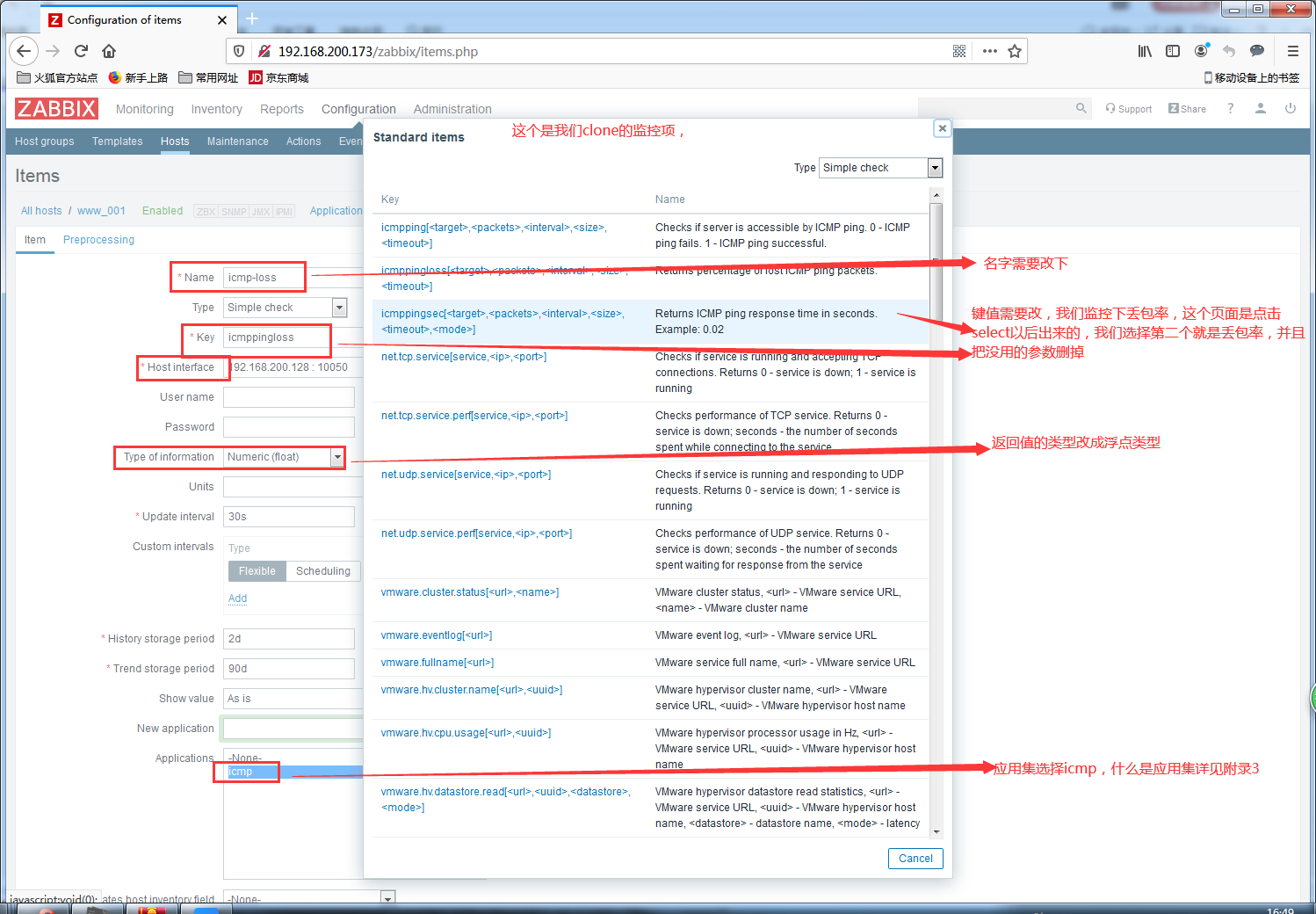Image resolution: width=1316 pixels, height=914 pixels.
Task: Open the Inventory menu
Action: pos(216,109)
